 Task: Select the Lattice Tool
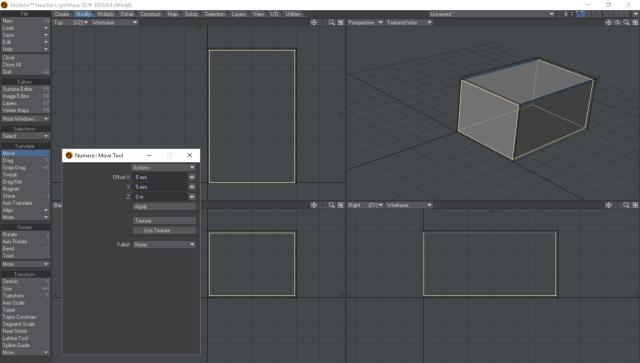click(x=25, y=338)
